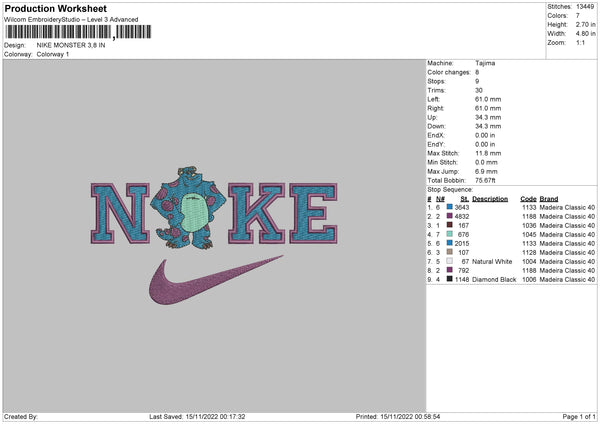Click the "Down:" label

[x=437, y=126]
